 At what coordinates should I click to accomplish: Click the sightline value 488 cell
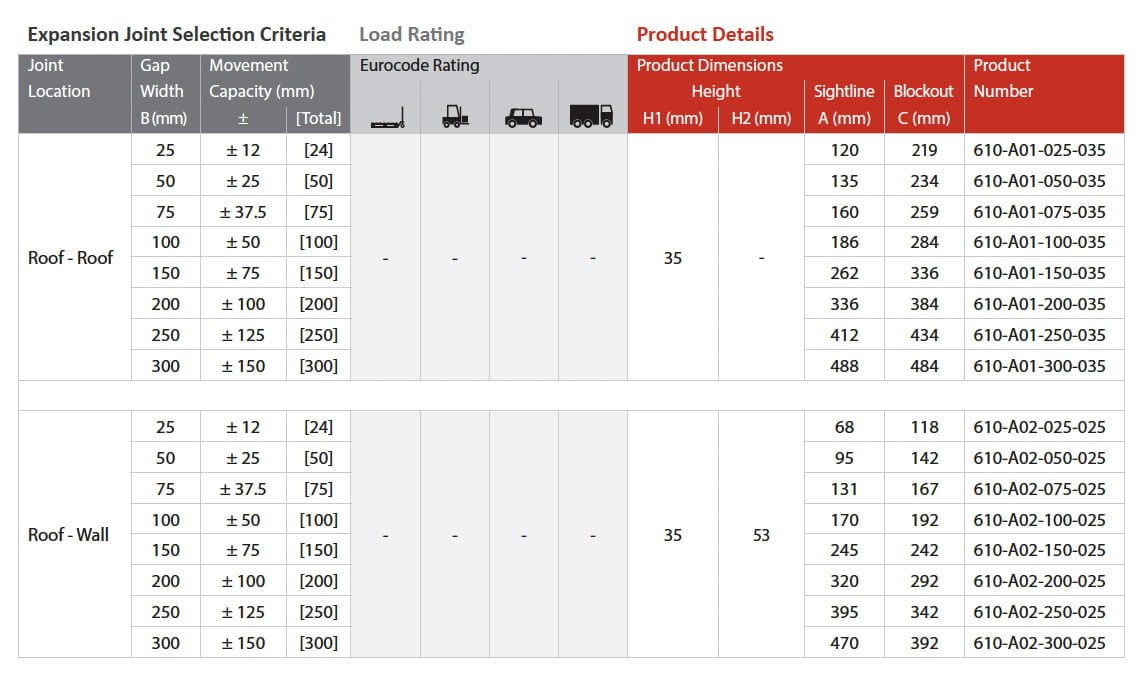click(x=844, y=366)
